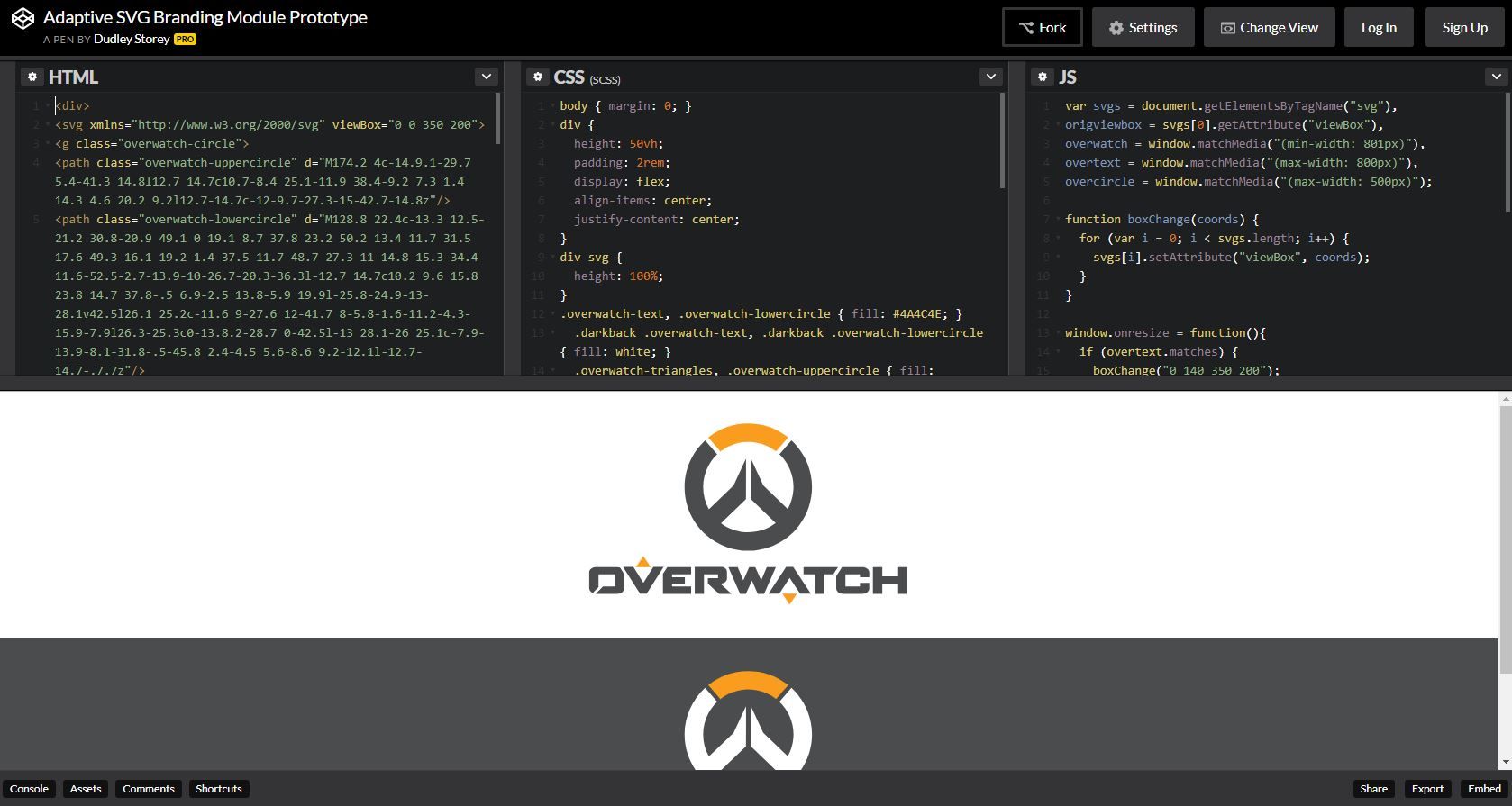Click the 'align-items: center;' CSS line
1512x806 pixels.
[643, 201]
